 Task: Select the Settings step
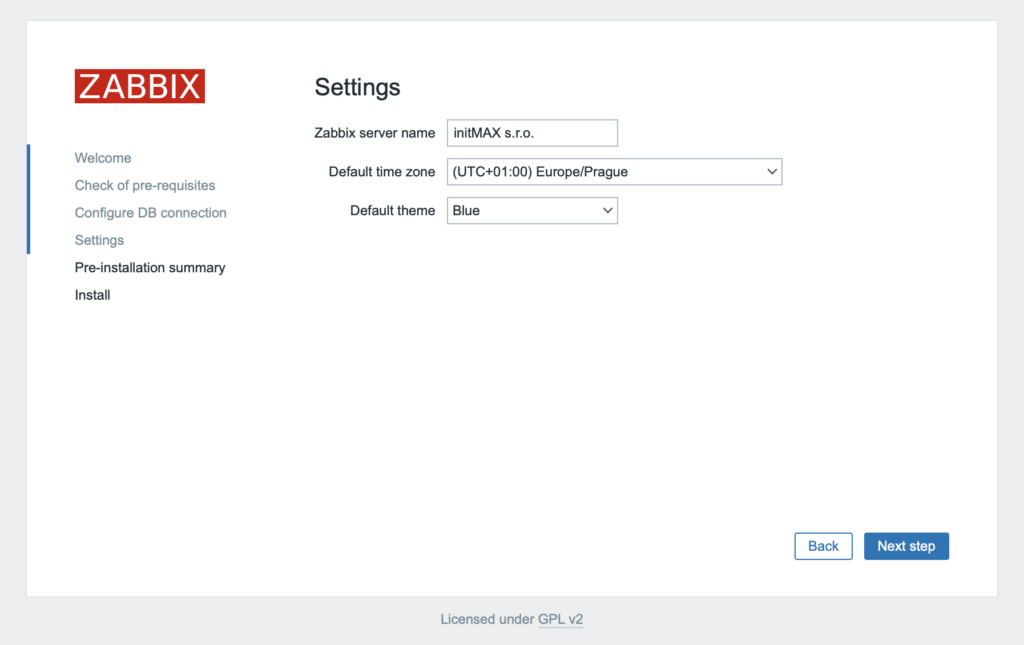(x=98, y=240)
